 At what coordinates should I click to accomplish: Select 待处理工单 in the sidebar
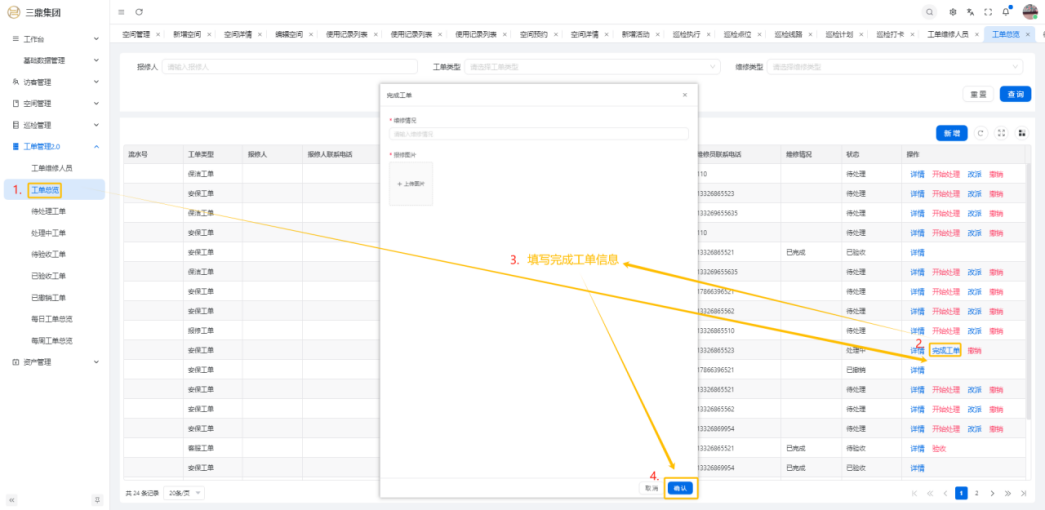coord(49,211)
